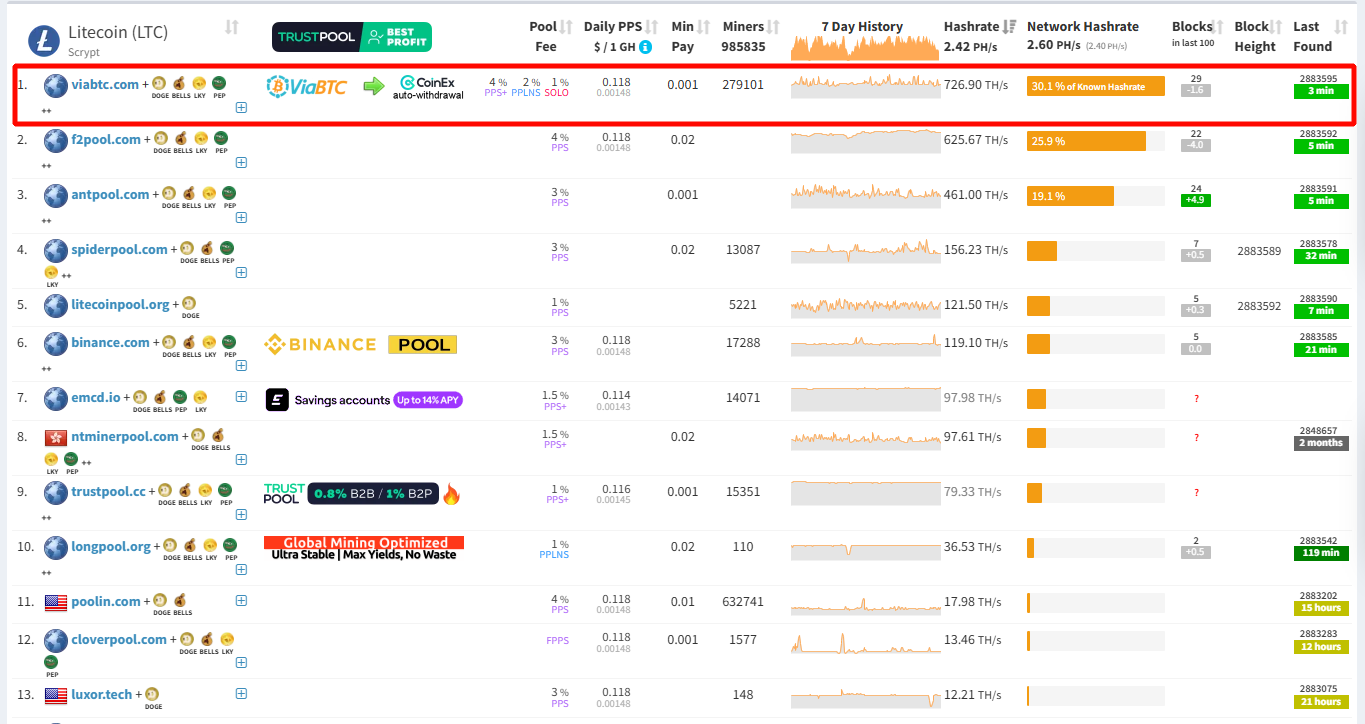Viewport: 1365px width, 724px height.
Task: Sort by Min Pay column
Action: pyautogui.click(x=703, y=27)
